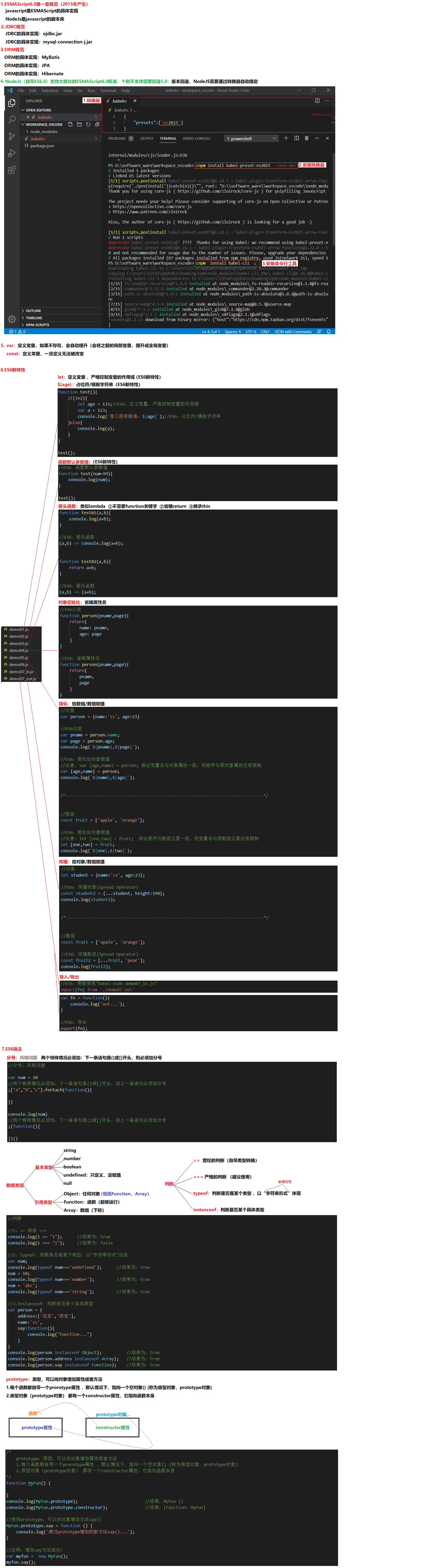Click New File icon in workspace header

[70, 124]
